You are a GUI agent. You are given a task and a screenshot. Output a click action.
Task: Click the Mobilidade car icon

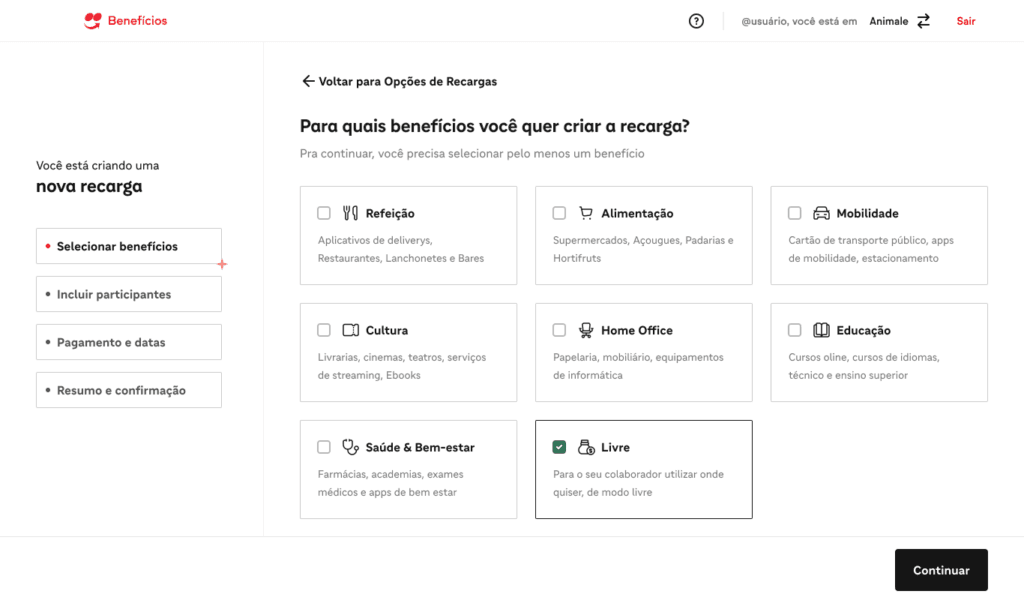click(x=821, y=213)
